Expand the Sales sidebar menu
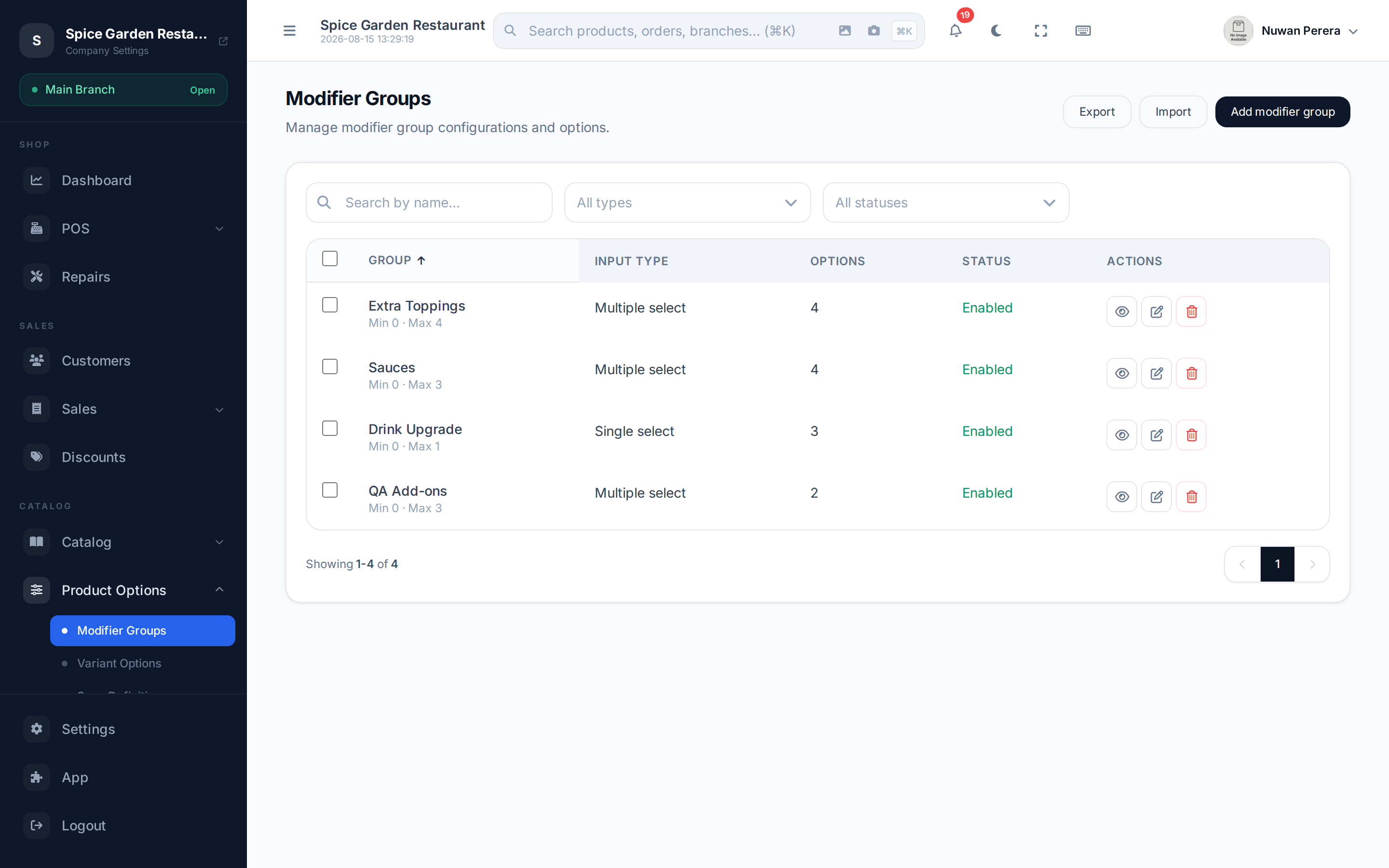 [123, 409]
